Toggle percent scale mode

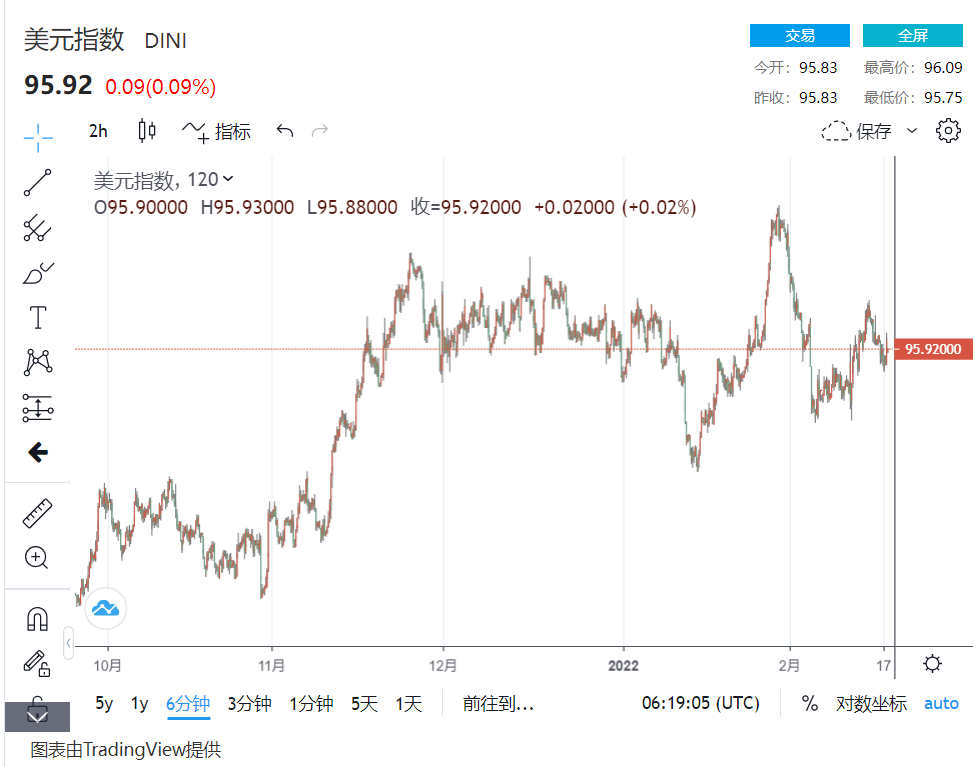(x=809, y=703)
